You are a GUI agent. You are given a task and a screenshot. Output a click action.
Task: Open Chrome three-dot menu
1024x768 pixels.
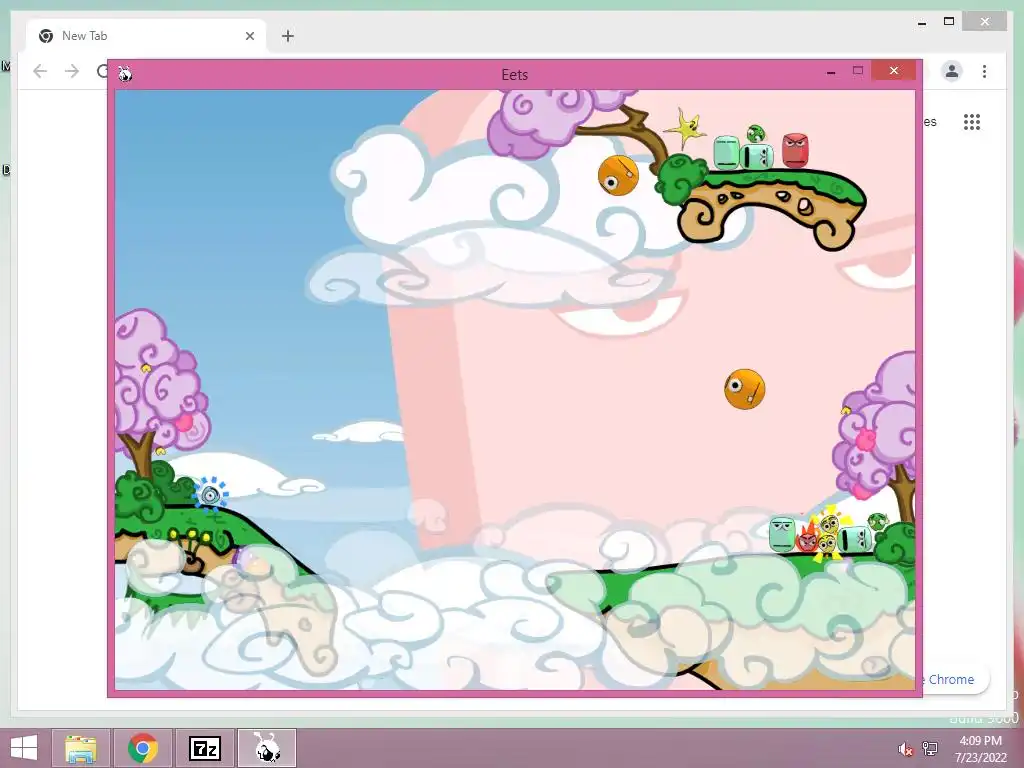(984, 71)
